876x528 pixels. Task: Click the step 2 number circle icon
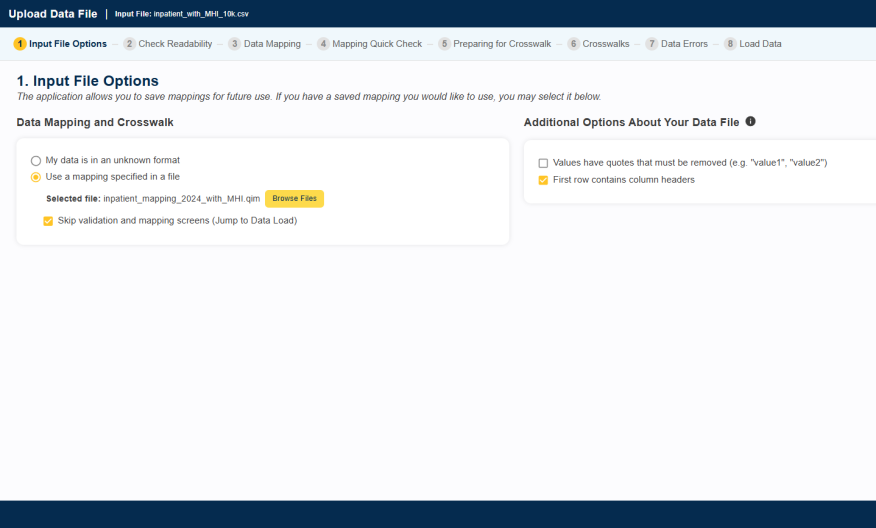pyautogui.click(x=129, y=44)
